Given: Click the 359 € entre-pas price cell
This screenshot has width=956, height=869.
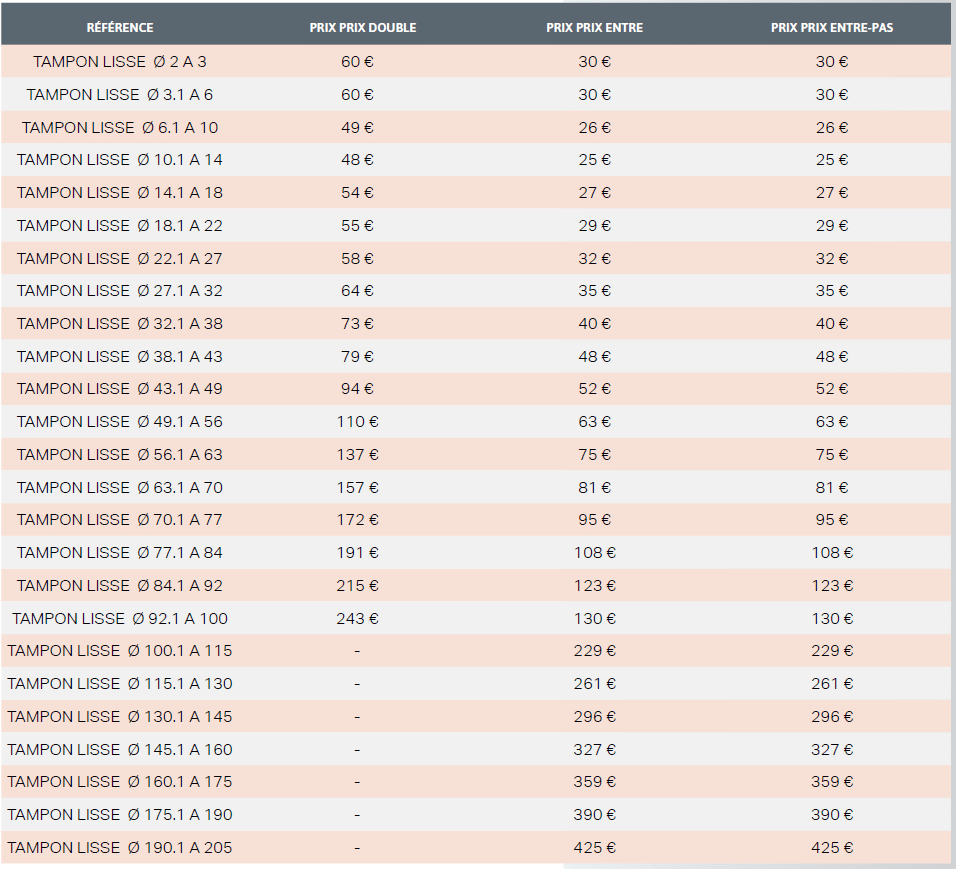Looking at the screenshot, I should (832, 782).
